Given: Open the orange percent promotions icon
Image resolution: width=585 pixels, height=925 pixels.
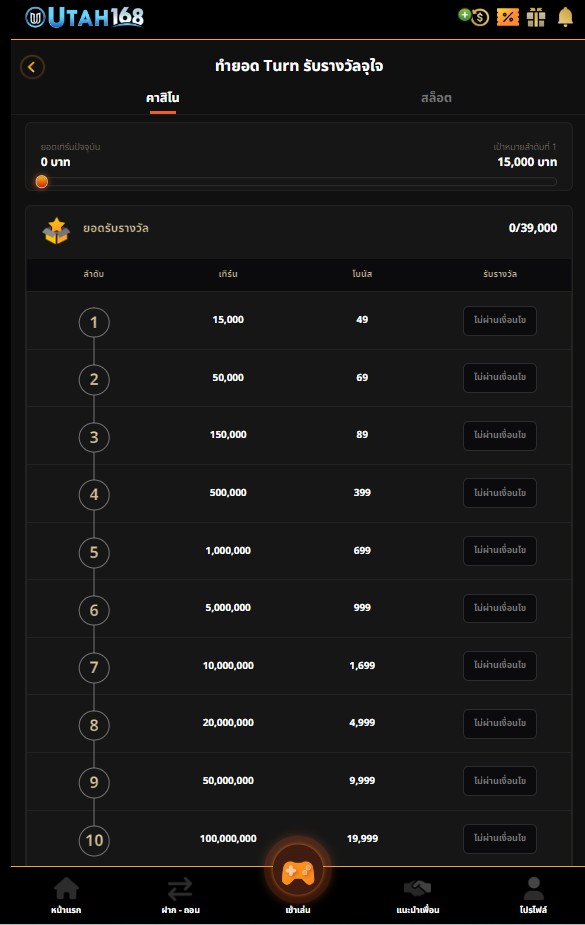Looking at the screenshot, I should [508, 17].
